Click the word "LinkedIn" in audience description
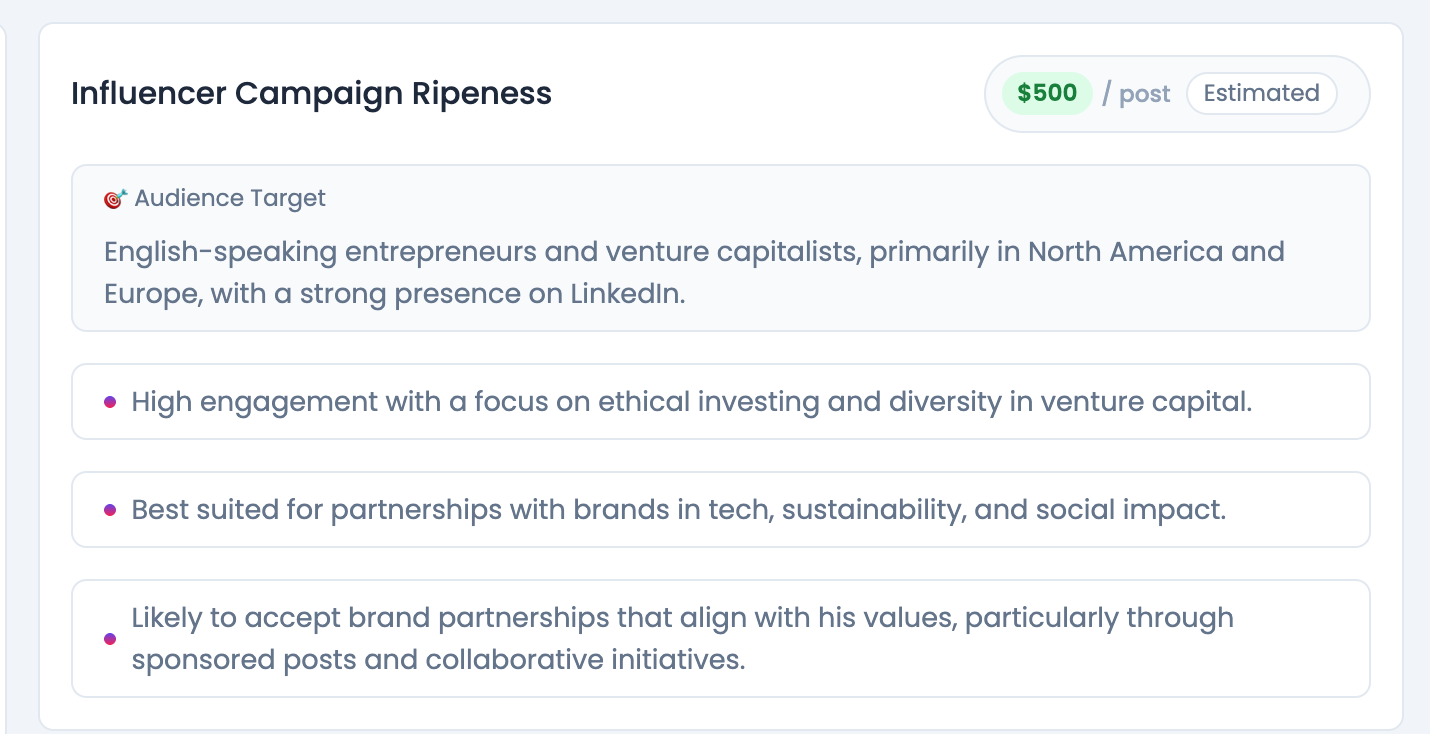1430x734 pixels. pyautogui.click(x=626, y=294)
